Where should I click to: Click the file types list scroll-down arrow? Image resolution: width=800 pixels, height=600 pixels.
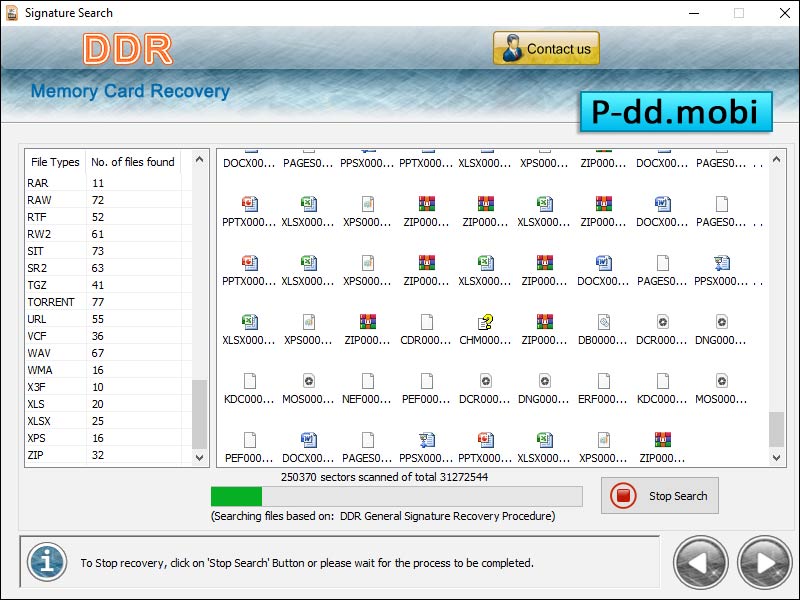coord(200,457)
